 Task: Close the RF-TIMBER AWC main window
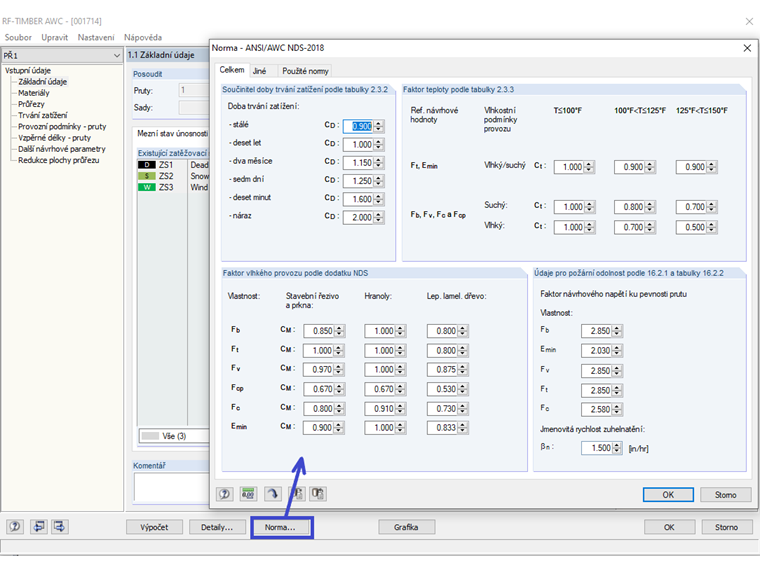tap(749, 21)
